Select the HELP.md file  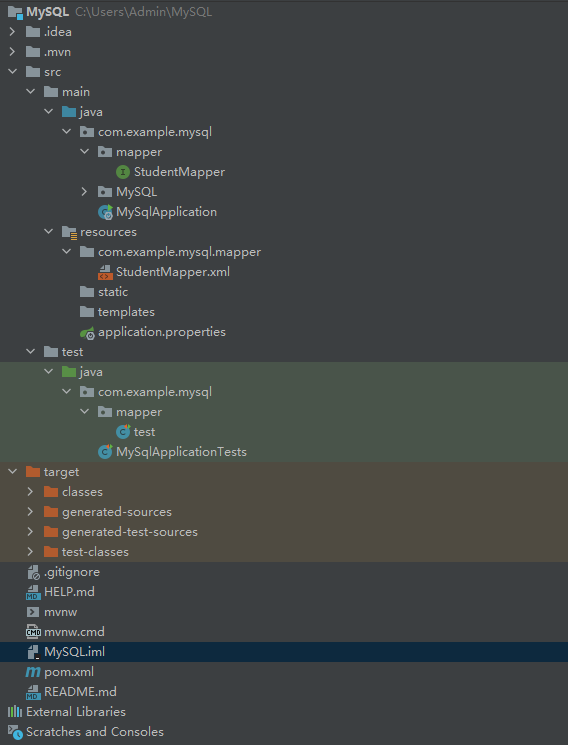pos(69,592)
